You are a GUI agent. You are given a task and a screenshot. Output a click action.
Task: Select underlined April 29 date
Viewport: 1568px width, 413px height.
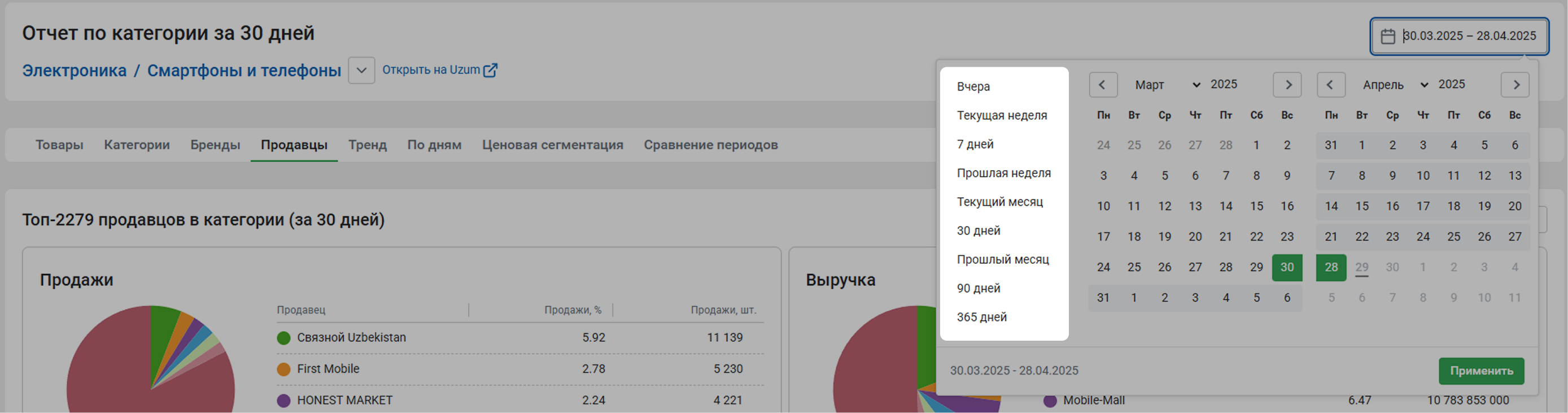[1362, 267]
